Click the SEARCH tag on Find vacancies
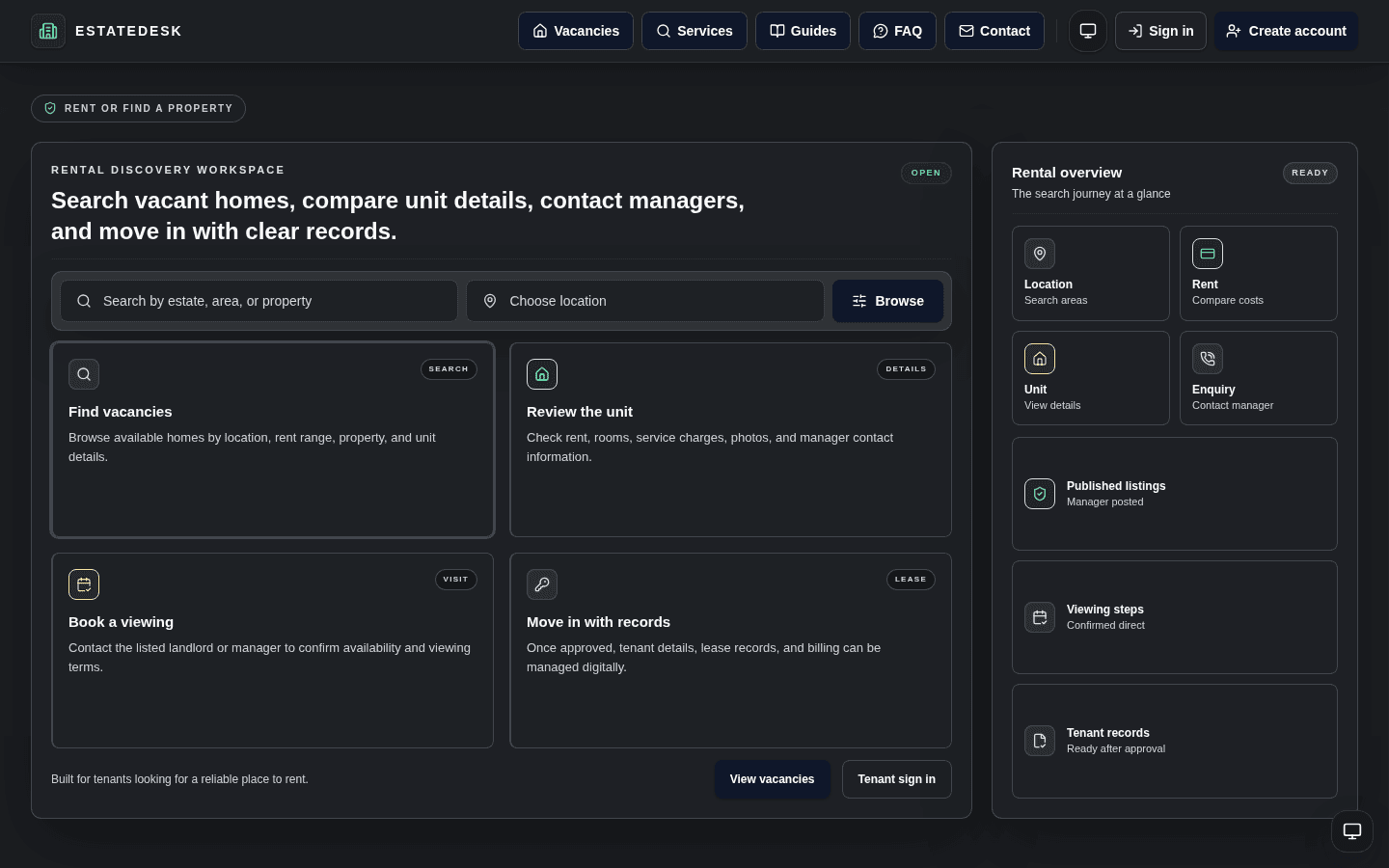The width and height of the screenshot is (1389, 868). tap(449, 369)
